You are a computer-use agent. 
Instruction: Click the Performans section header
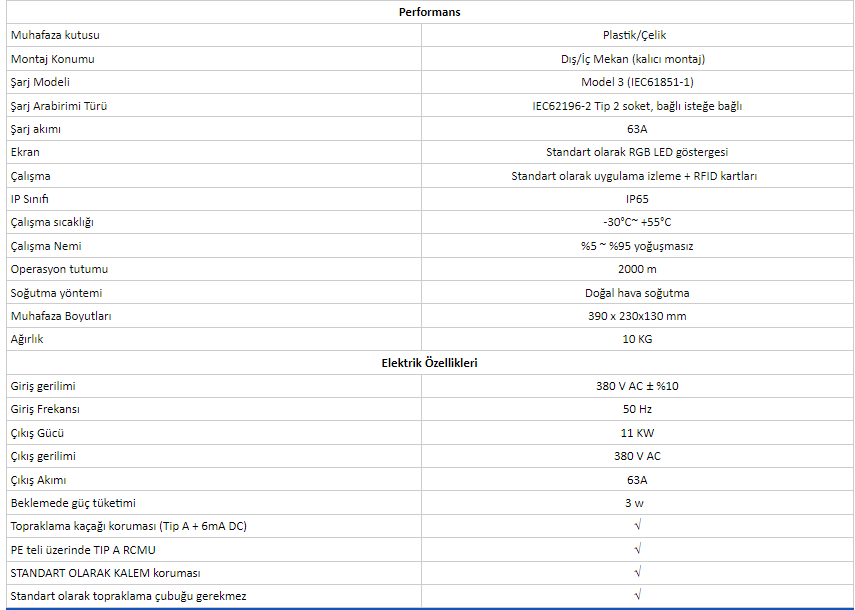429,13
